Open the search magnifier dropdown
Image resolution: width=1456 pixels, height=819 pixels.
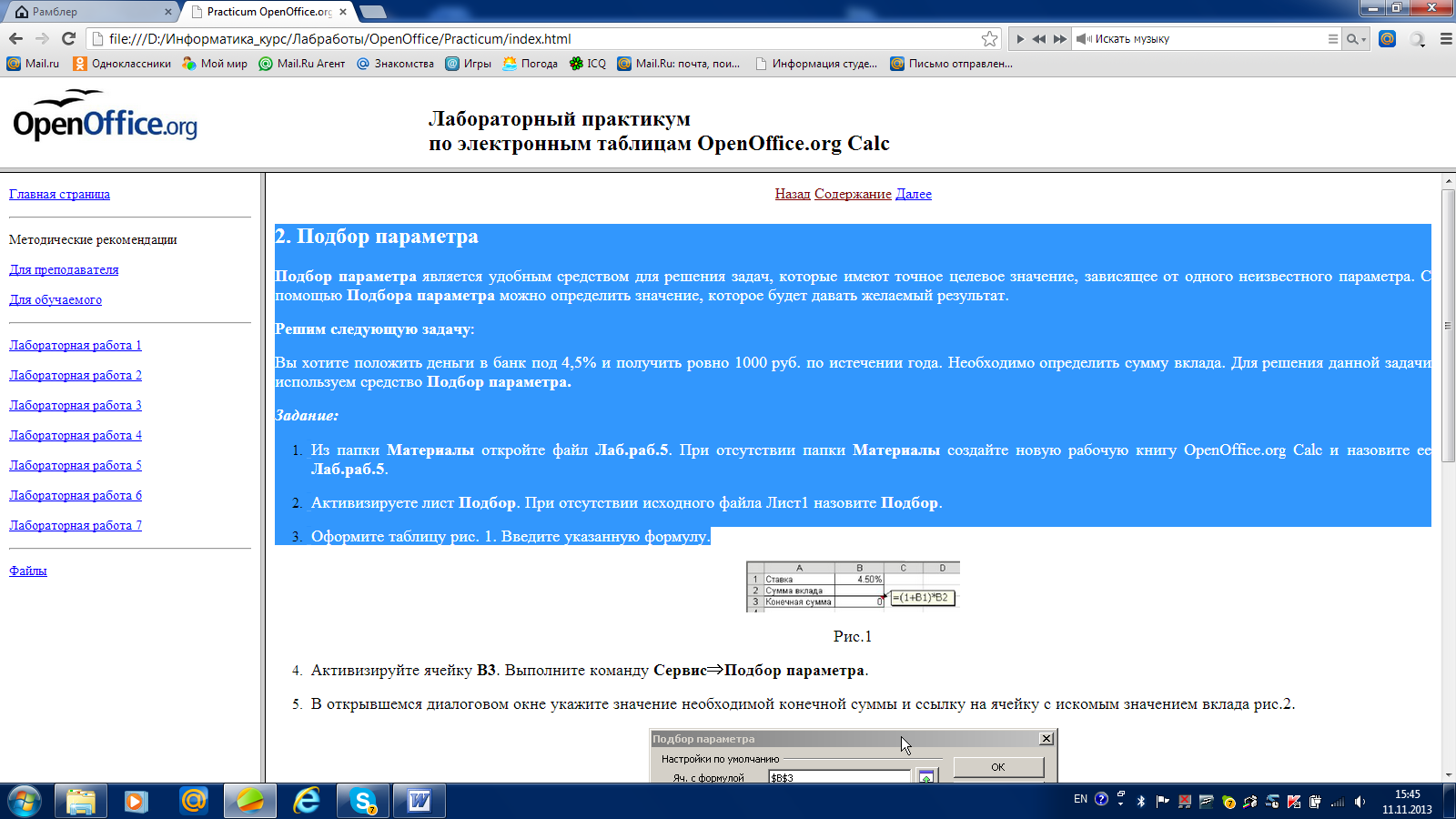(x=1356, y=39)
